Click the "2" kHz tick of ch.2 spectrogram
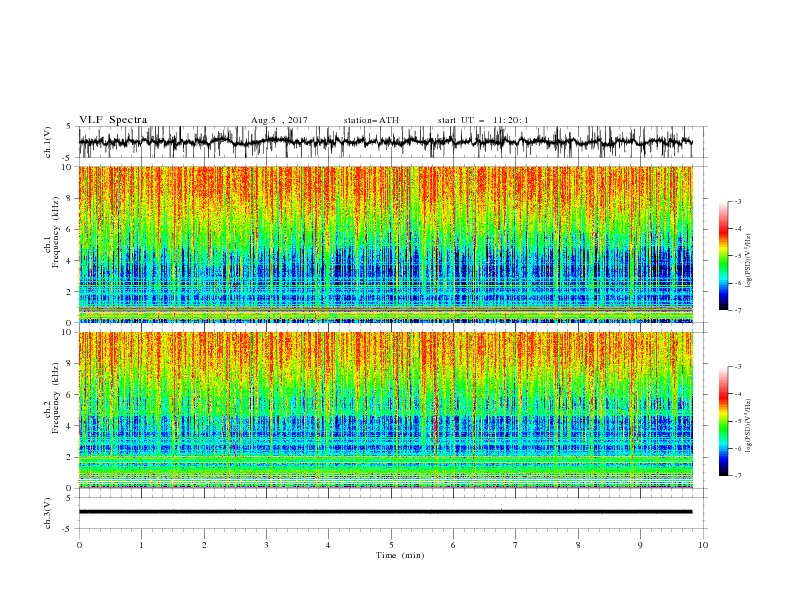The width and height of the screenshot is (792, 612). (x=71, y=457)
